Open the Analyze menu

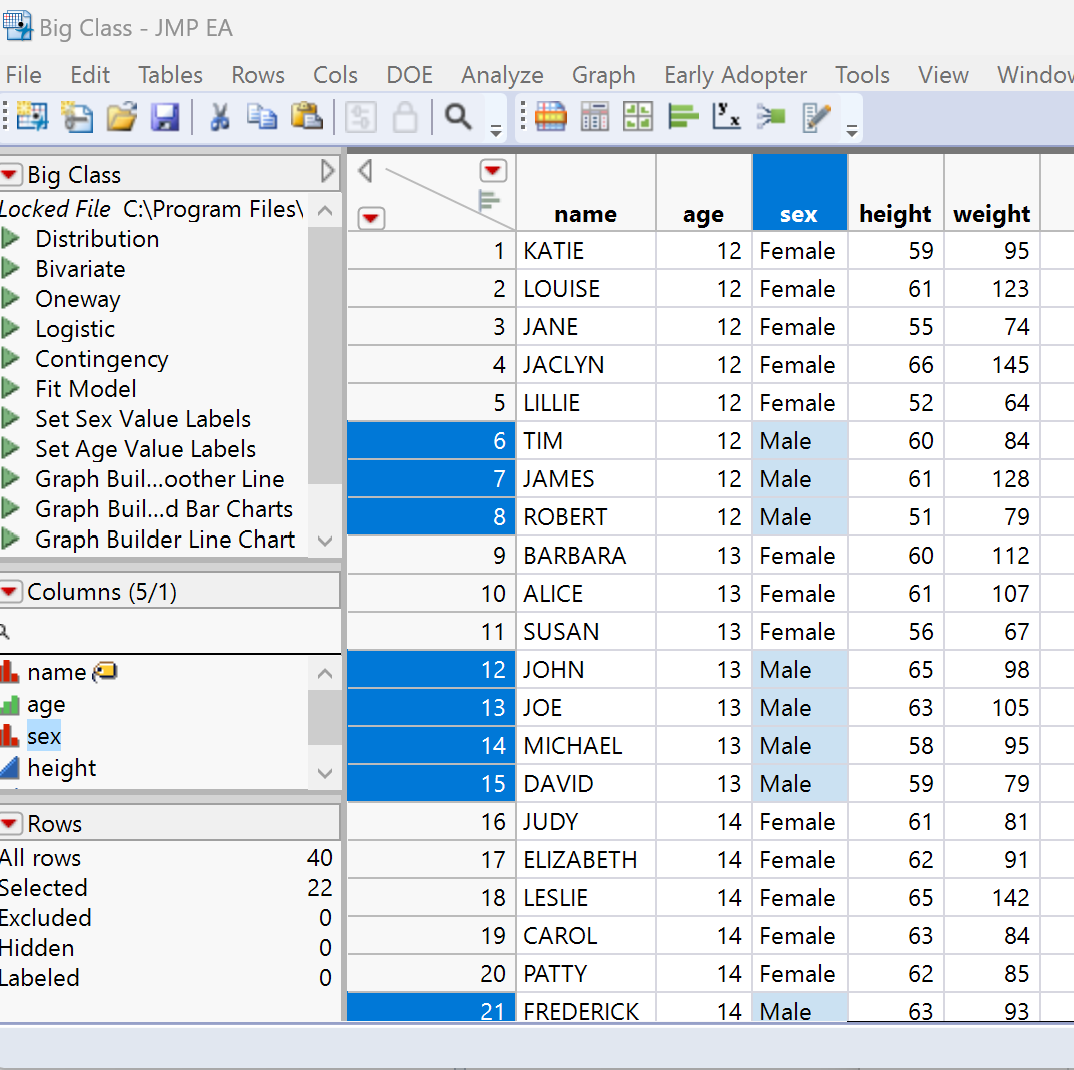(x=502, y=75)
